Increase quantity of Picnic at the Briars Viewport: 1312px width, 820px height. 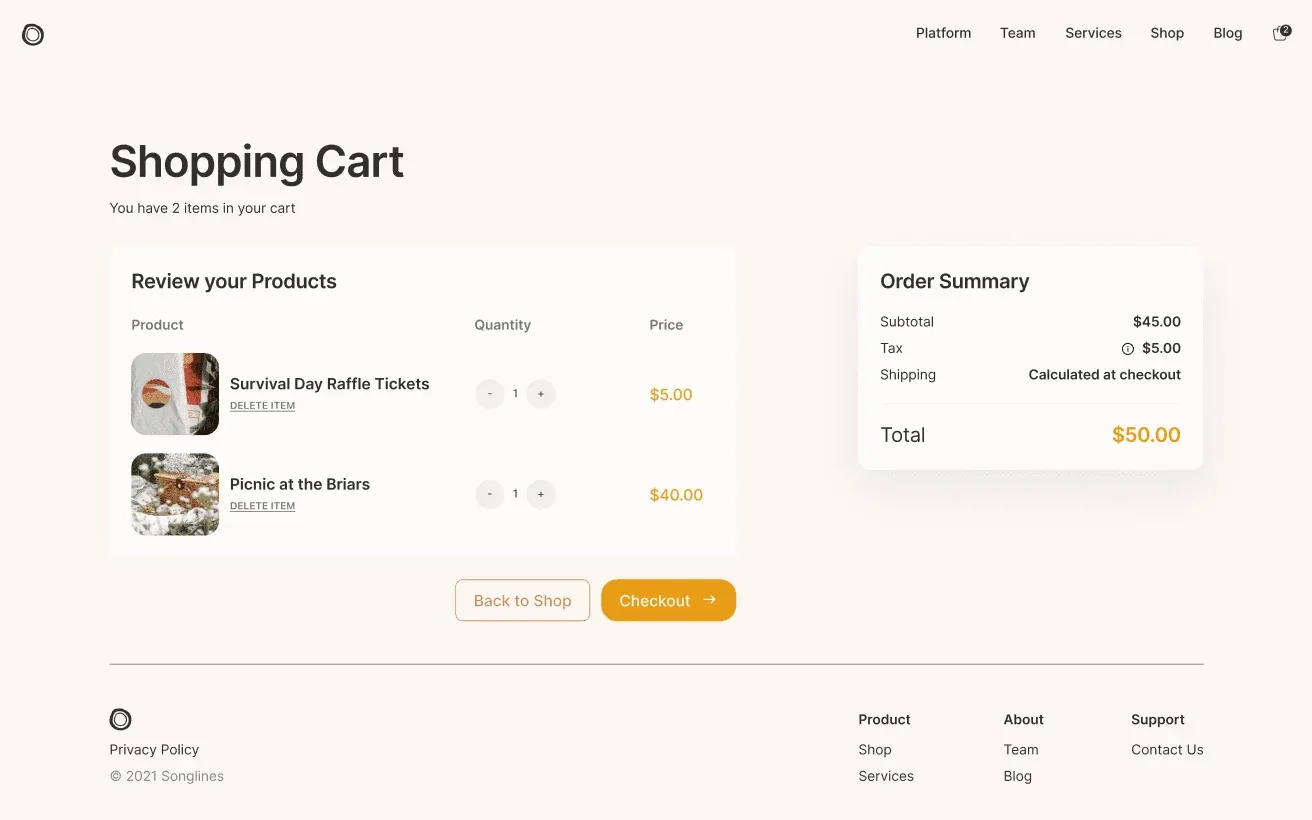541,494
